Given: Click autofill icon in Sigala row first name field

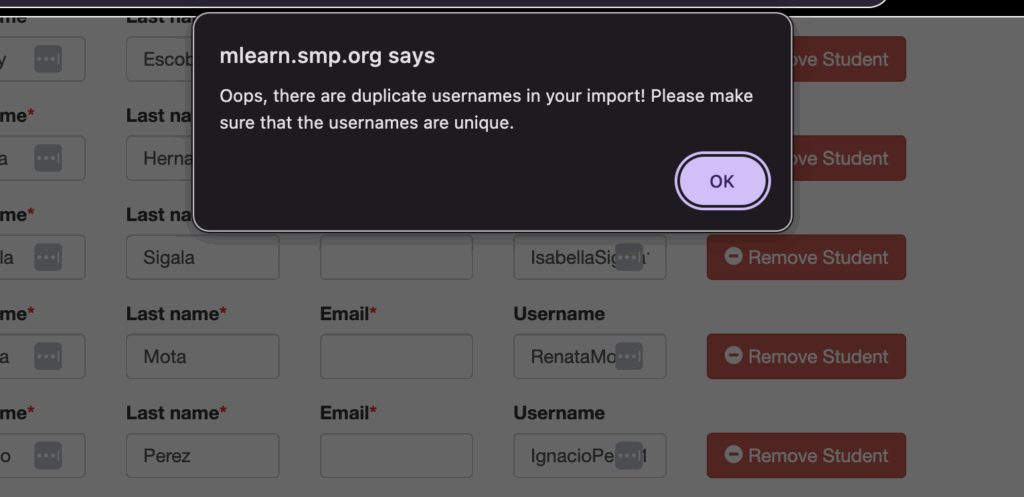Looking at the screenshot, I should 48,257.
